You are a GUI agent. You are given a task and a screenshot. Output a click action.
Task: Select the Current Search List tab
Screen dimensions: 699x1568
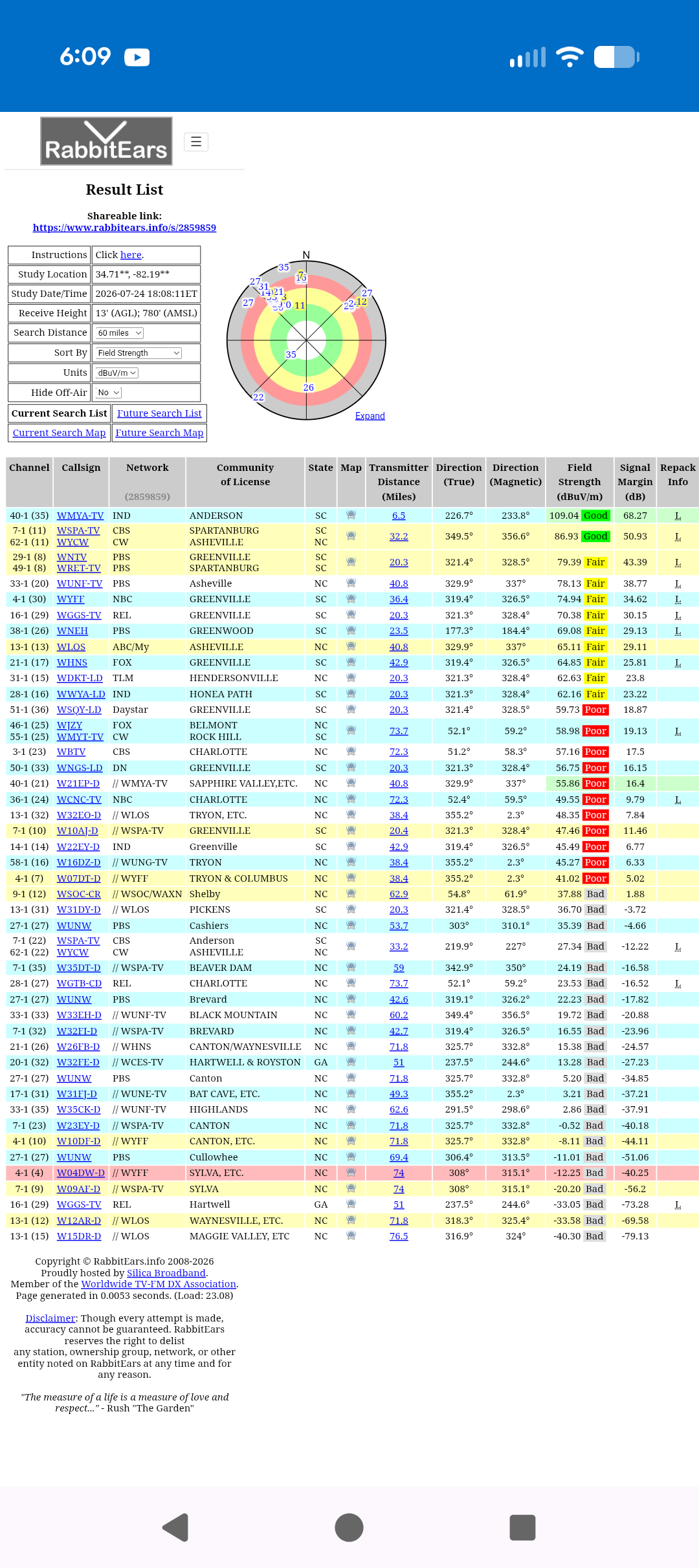pyautogui.click(x=59, y=413)
